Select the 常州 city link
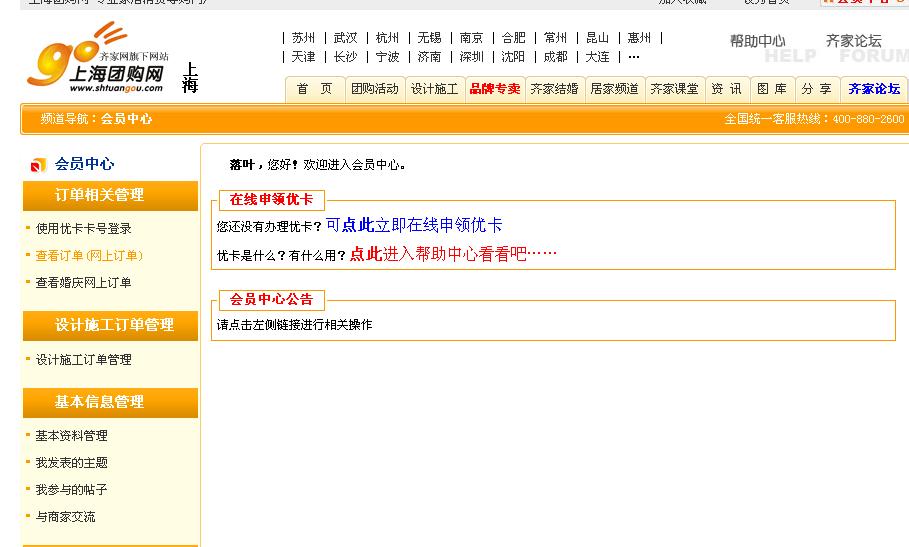This screenshot has height=547, width=909. click(x=555, y=38)
